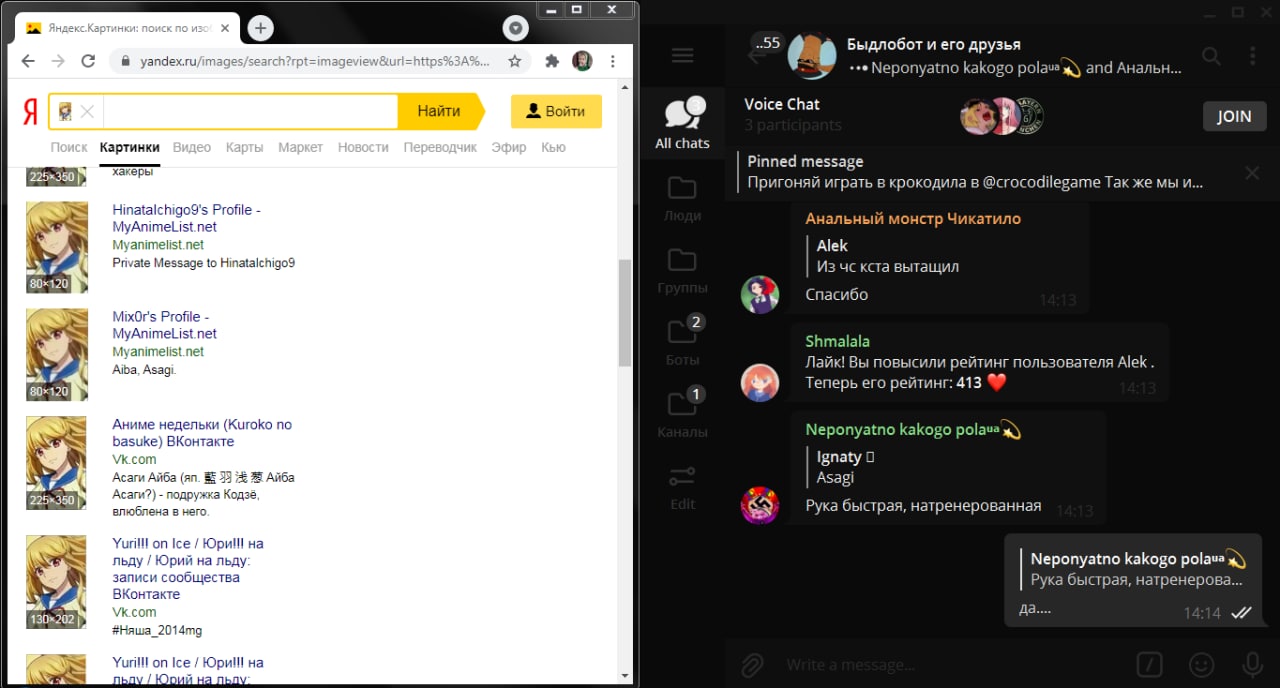Viewport: 1280px width, 688px height.
Task: Open Chrome profile avatar
Action: 582,61
